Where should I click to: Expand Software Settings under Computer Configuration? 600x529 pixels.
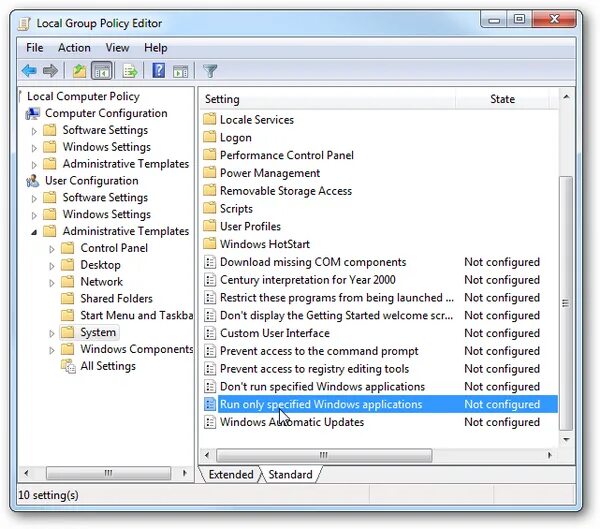(x=34, y=131)
